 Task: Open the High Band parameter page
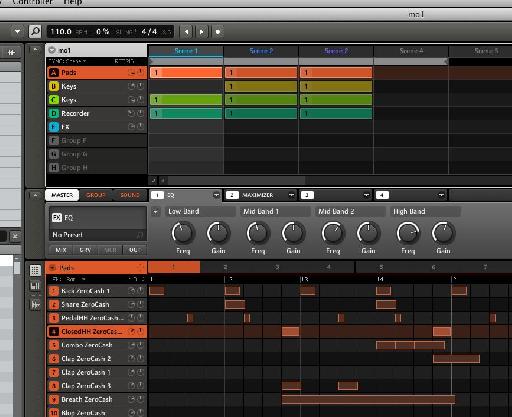point(425,211)
